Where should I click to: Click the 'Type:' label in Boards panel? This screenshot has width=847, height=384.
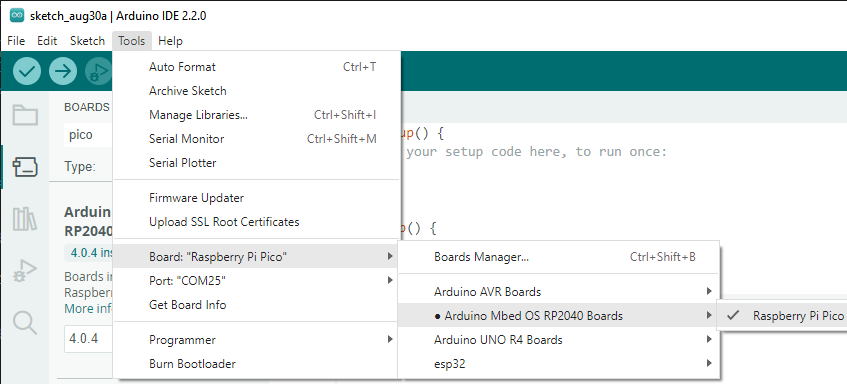80,166
